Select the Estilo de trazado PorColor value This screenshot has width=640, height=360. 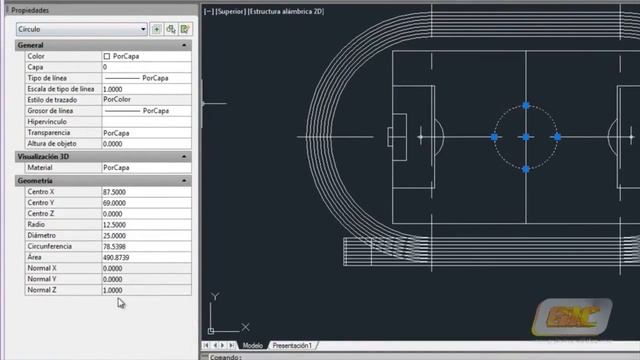tap(146, 100)
